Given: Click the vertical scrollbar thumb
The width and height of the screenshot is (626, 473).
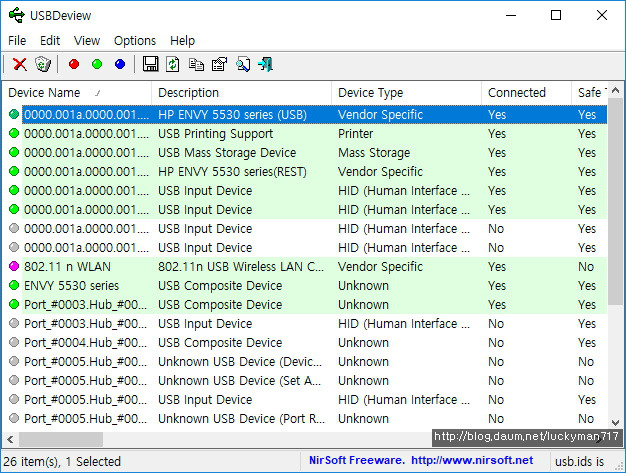Looking at the screenshot, I should (x=615, y=202).
